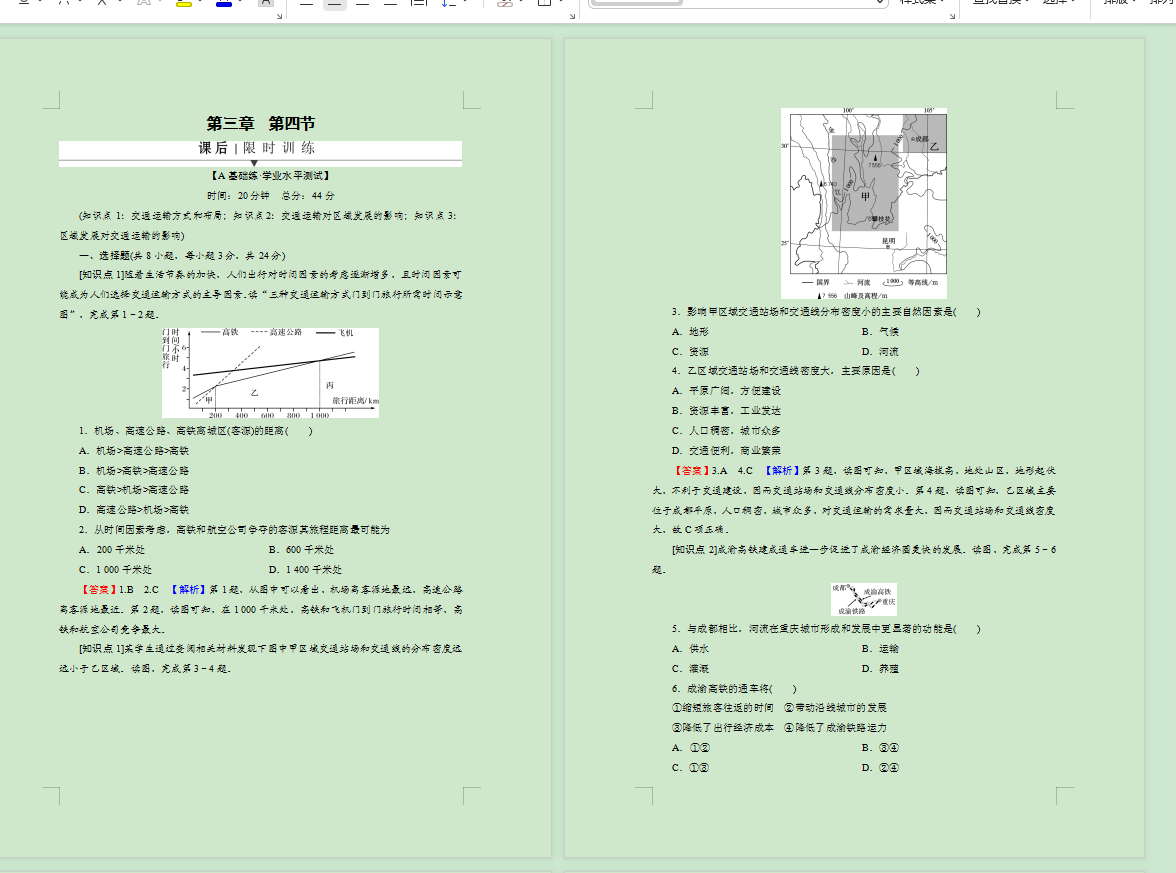Screen dimensions: 1176x873
Task: Click the red 【答案】 before 3.A 4.C
Action: 691,471
